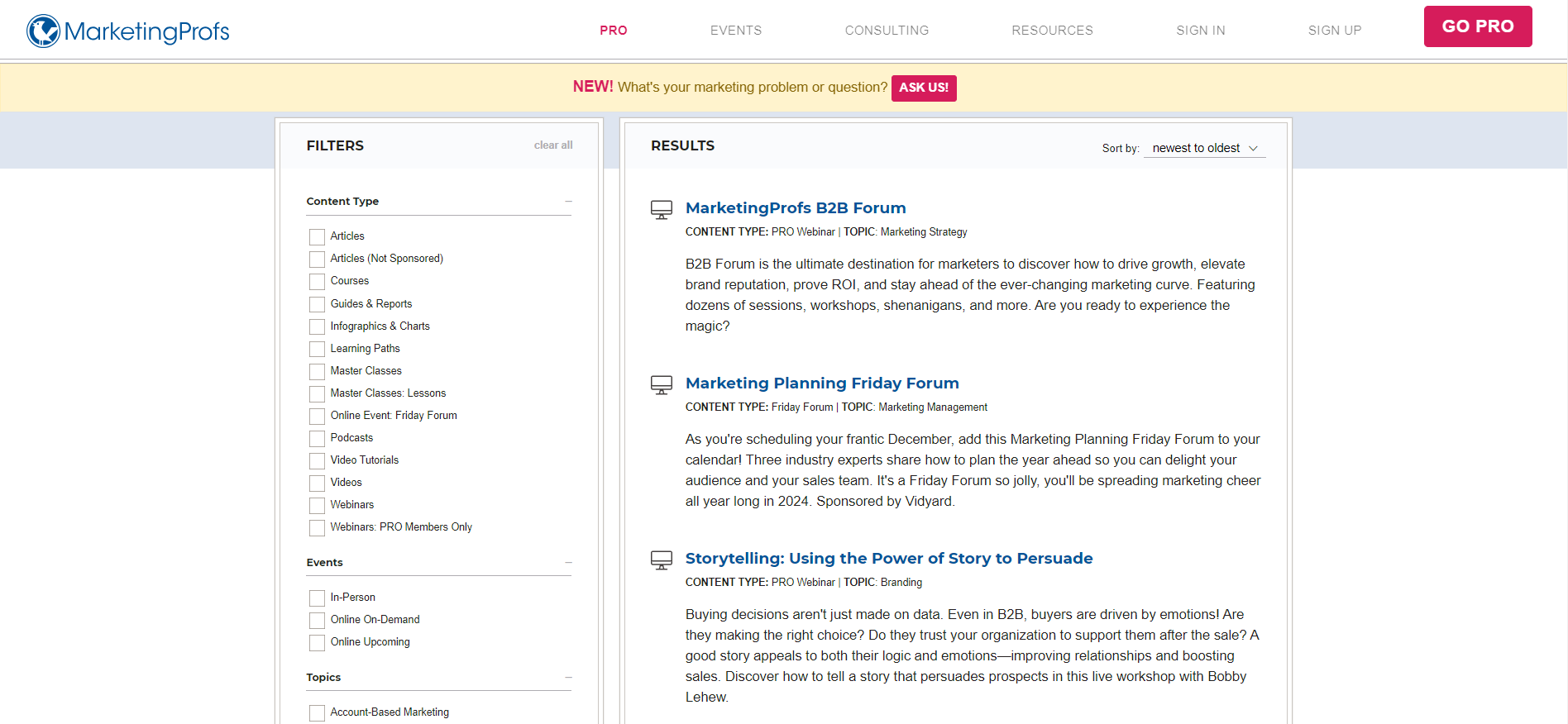Tick the Podcasts checkbox

317,439
